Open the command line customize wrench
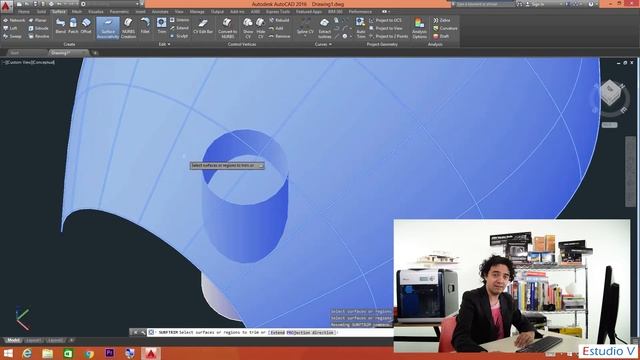 click(142, 332)
